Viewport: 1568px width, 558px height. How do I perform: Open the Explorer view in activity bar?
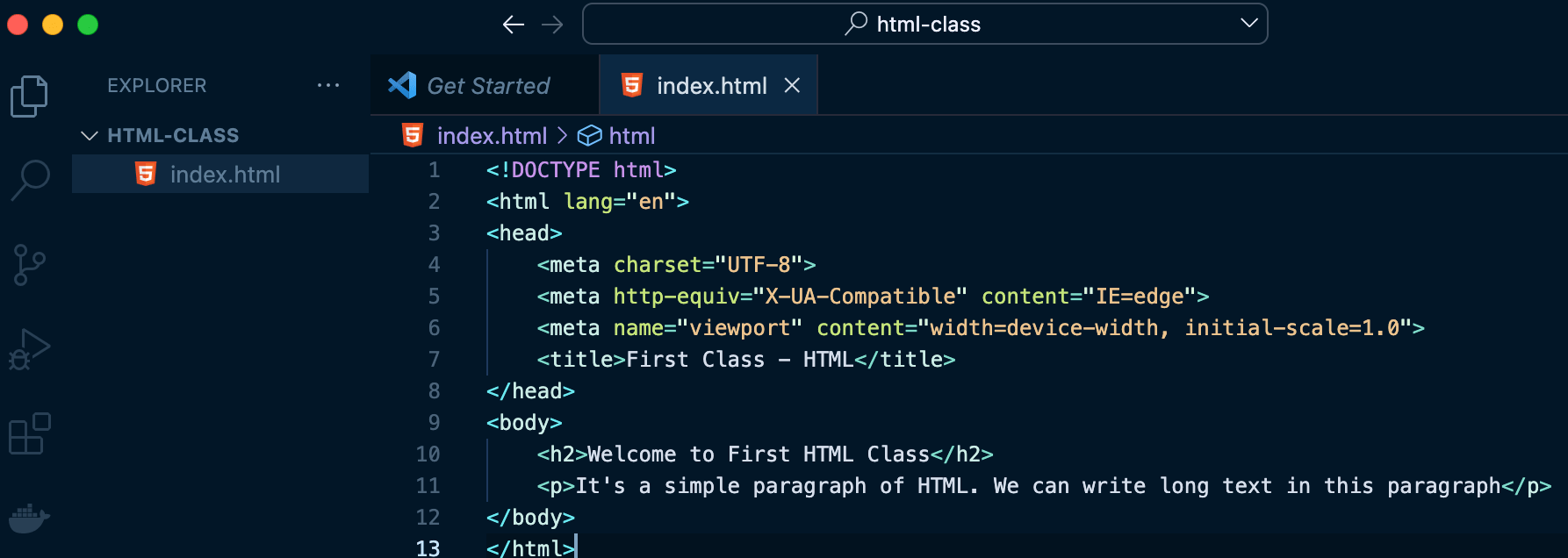pyautogui.click(x=29, y=96)
